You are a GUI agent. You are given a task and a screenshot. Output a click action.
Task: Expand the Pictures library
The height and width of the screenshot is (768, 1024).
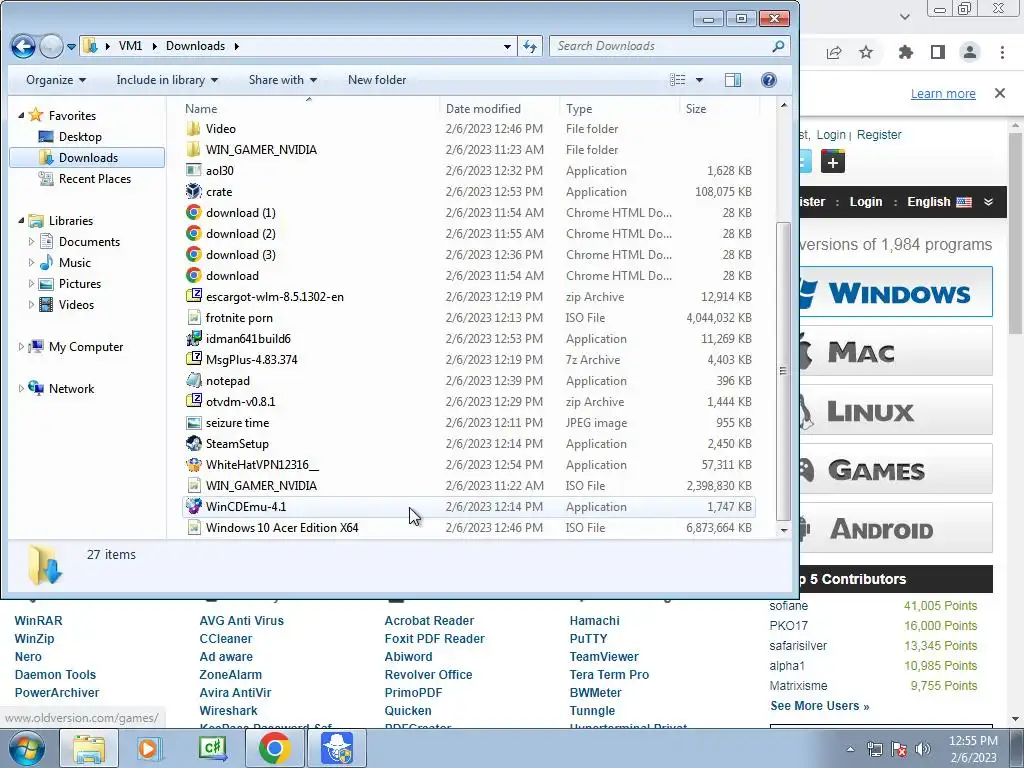click(31, 283)
